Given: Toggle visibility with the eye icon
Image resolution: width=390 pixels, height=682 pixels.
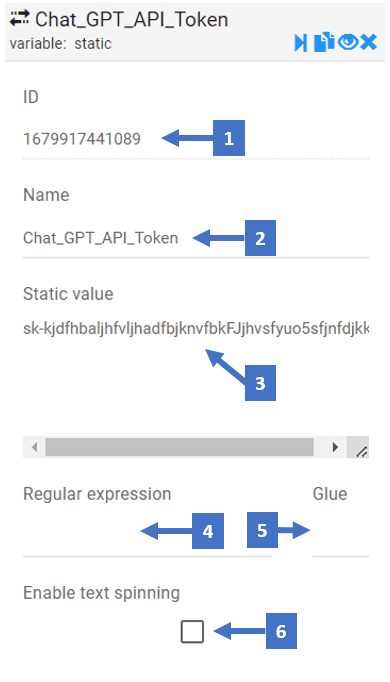Looking at the screenshot, I should point(348,42).
